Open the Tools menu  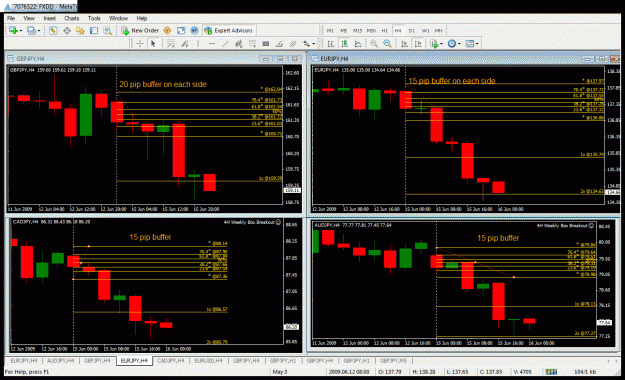pyautogui.click(x=94, y=18)
